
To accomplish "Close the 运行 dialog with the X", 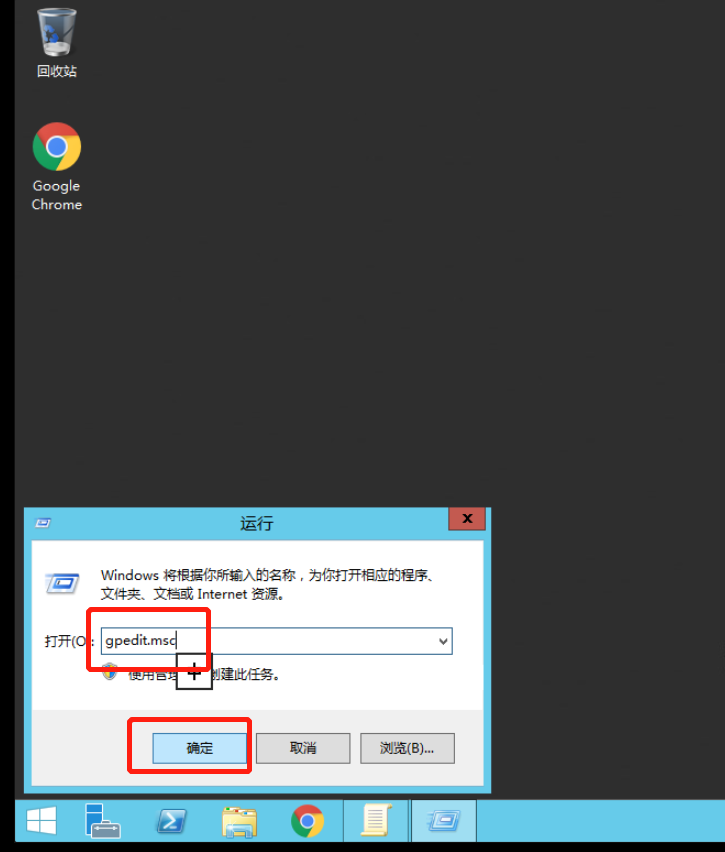I will (467, 518).
